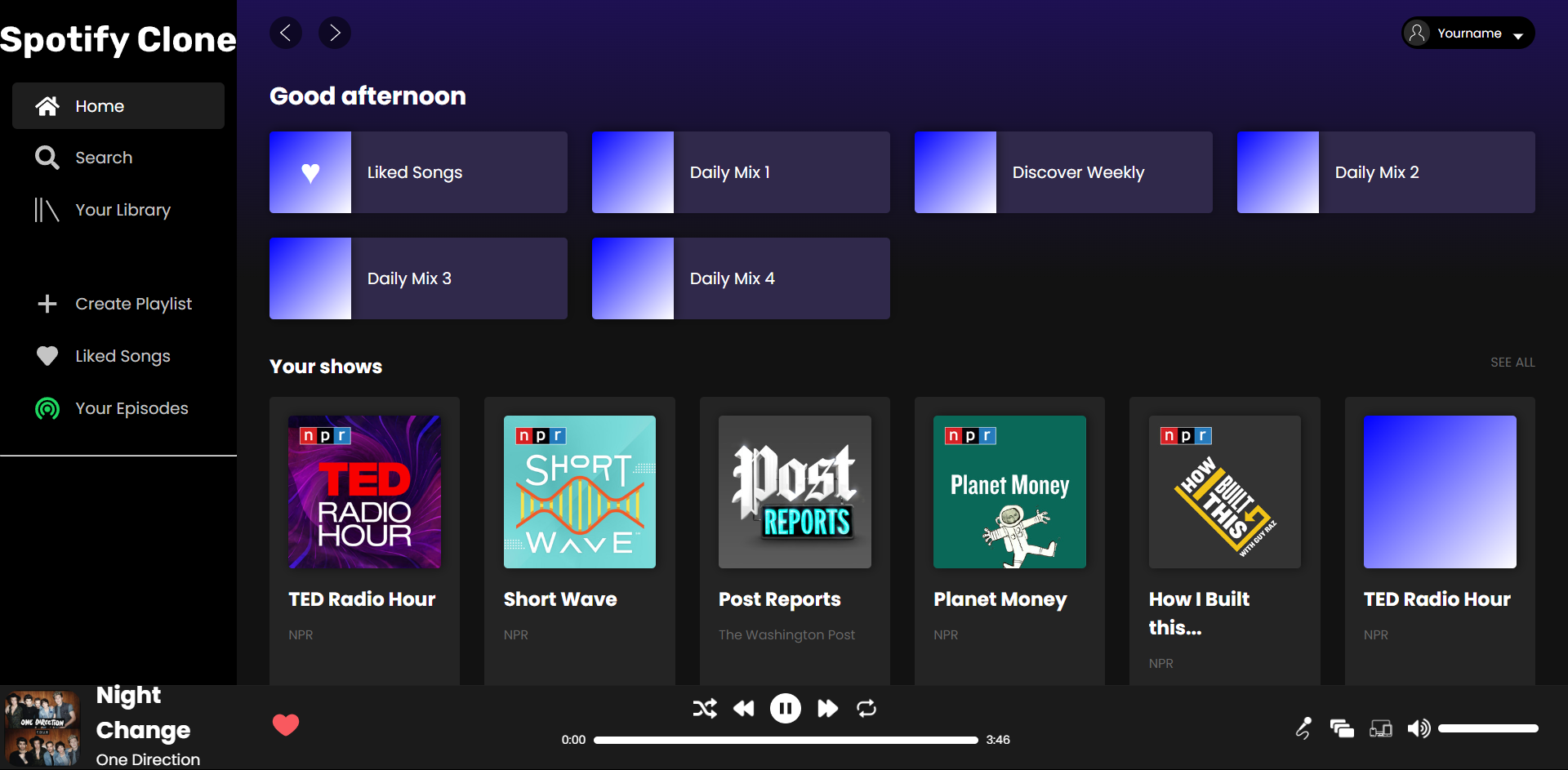Viewport: 1568px width, 770px height.
Task: Adjust the volume slider
Action: (x=1488, y=728)
